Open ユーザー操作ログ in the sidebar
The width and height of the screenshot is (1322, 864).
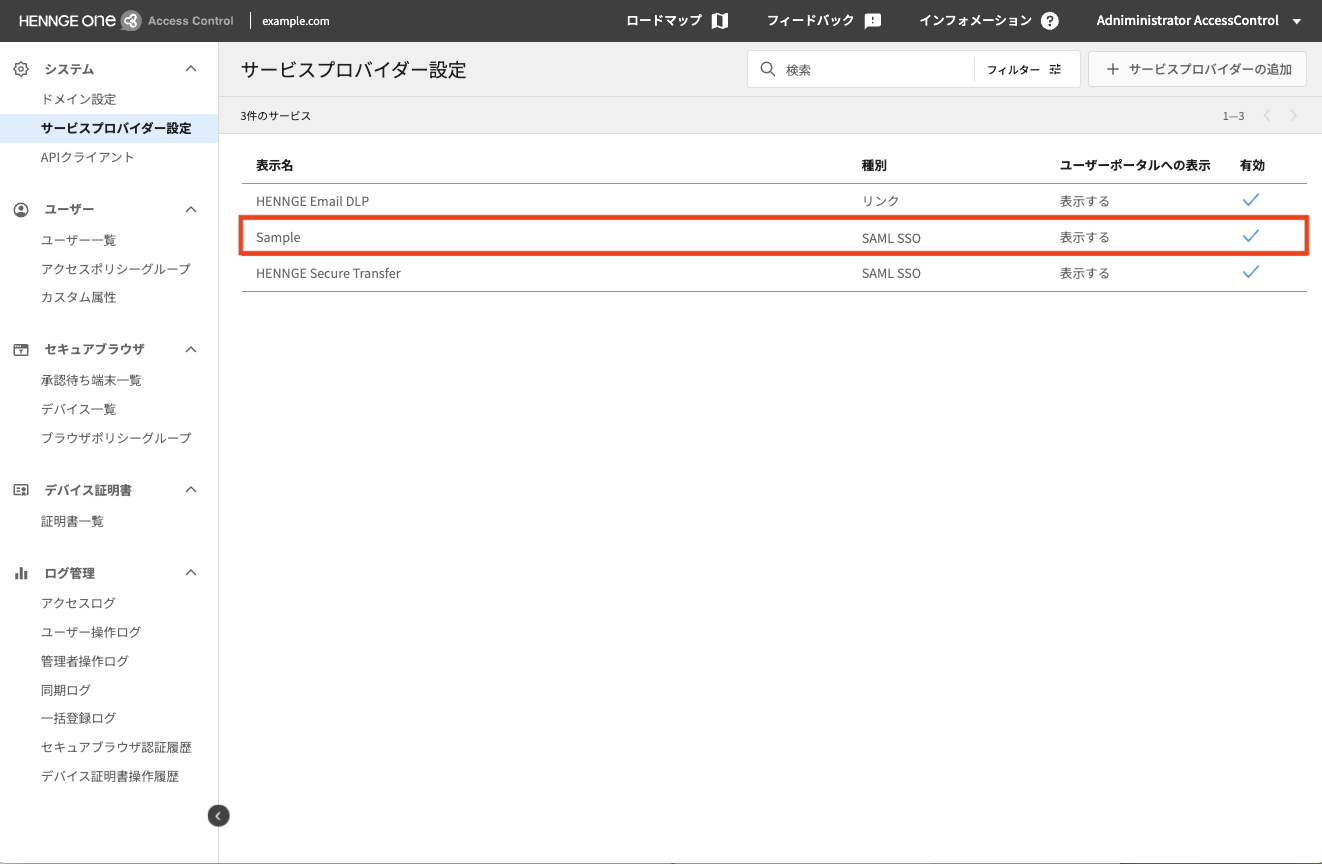[91, 632]
